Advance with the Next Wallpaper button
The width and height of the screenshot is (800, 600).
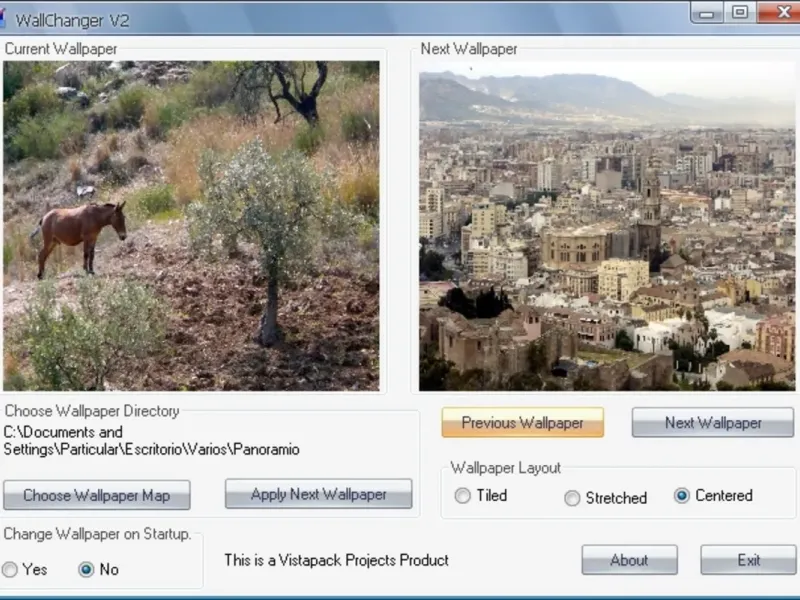point(713,422)
